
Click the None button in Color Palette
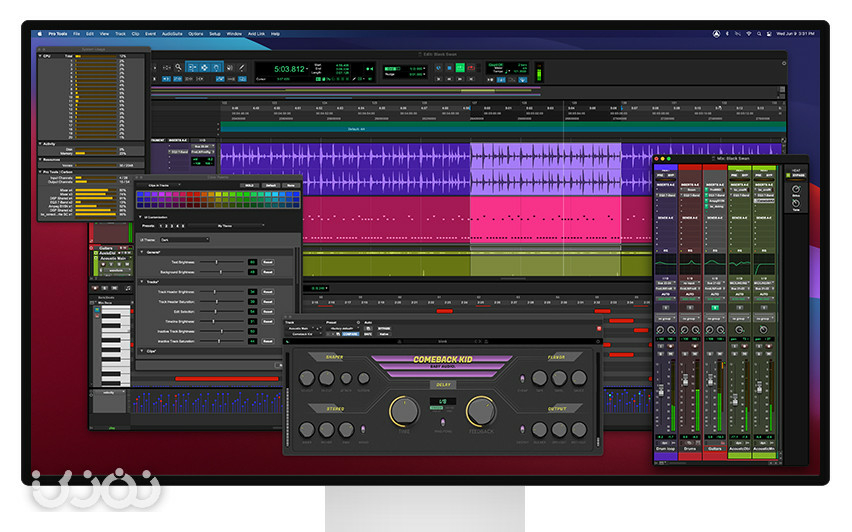click(x=291, y=185)
